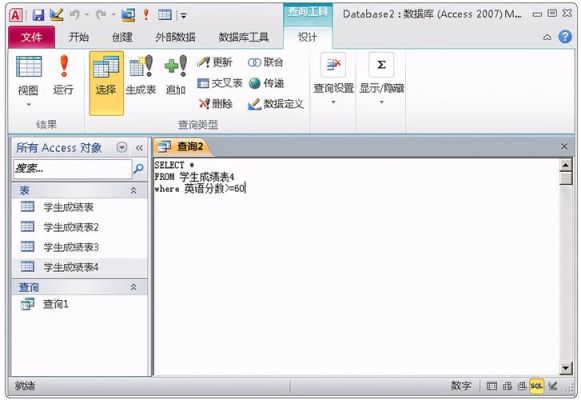581x400 pixels.
Task: Click the 'FROM 学生成绩表4' line
Action: 194,177
